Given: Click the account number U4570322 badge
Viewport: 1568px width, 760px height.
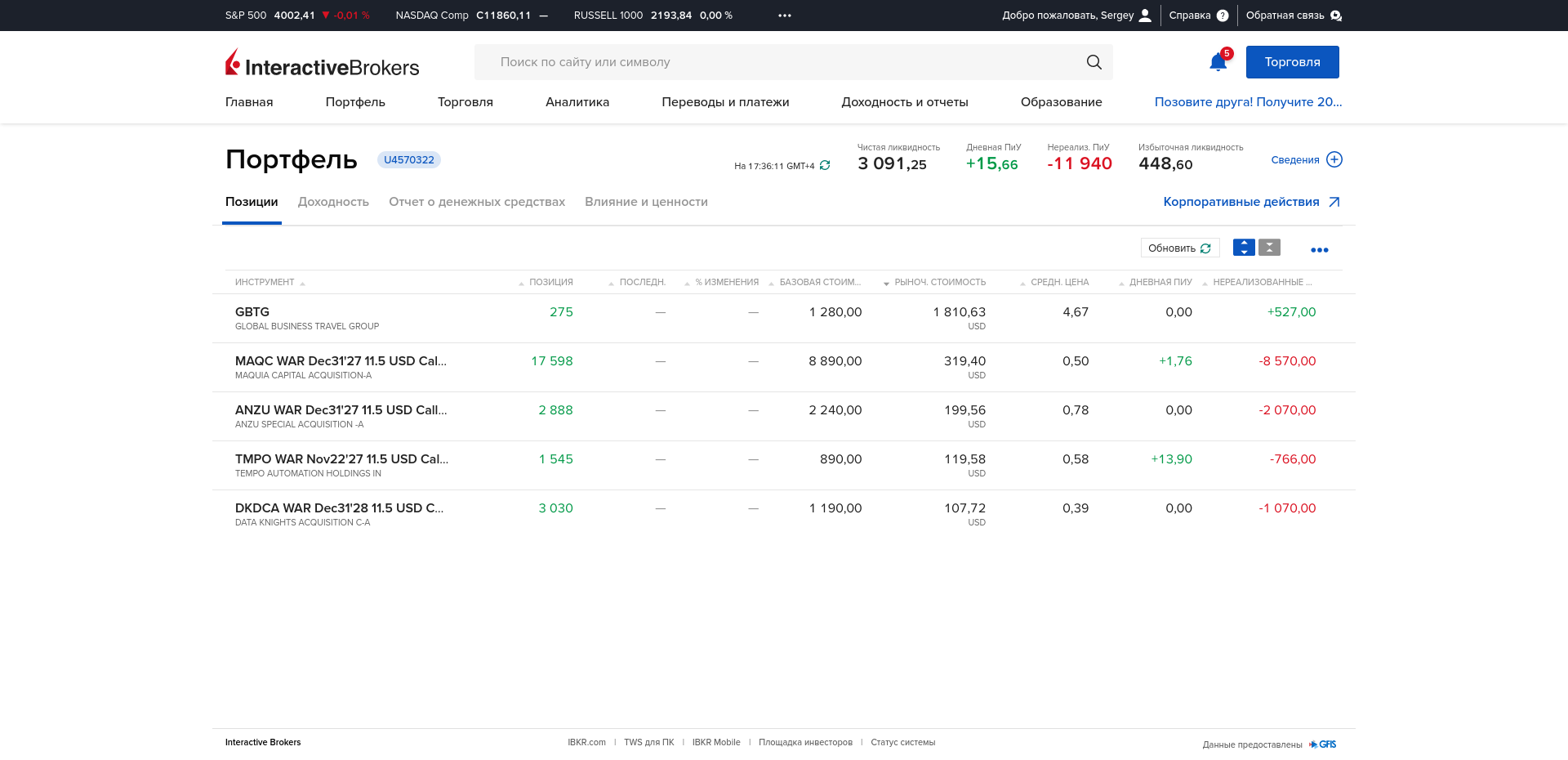Looking at the screenshot, I should (x=409, y=160).
